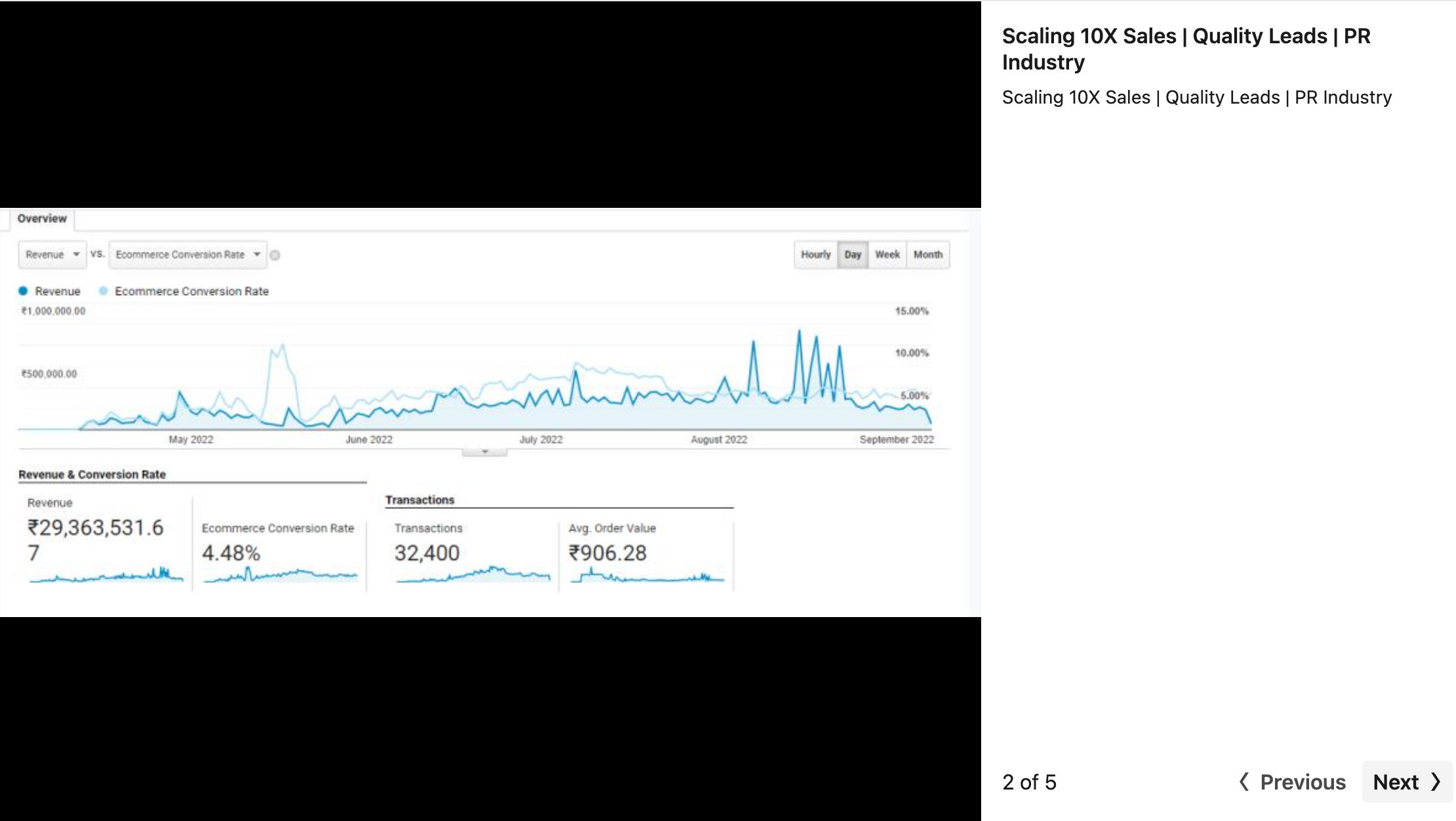The width and height of the screenshot is (1456, 821).
Task: Open the Ecommerce Conversion Rate dropdown
Action: [x=188, y=254]
